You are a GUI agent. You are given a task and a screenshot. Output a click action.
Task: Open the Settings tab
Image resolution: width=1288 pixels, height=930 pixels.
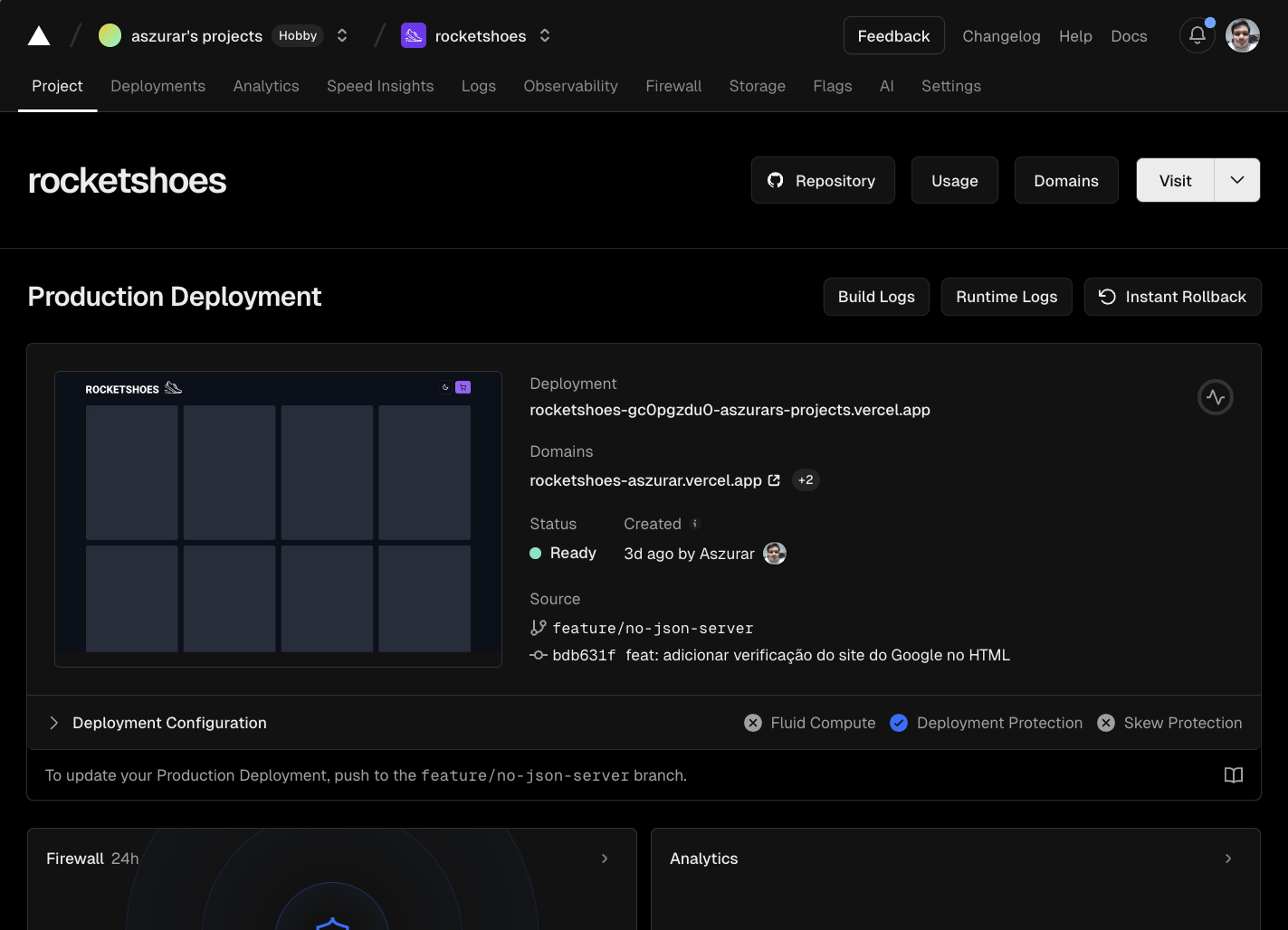coord(951,86)
